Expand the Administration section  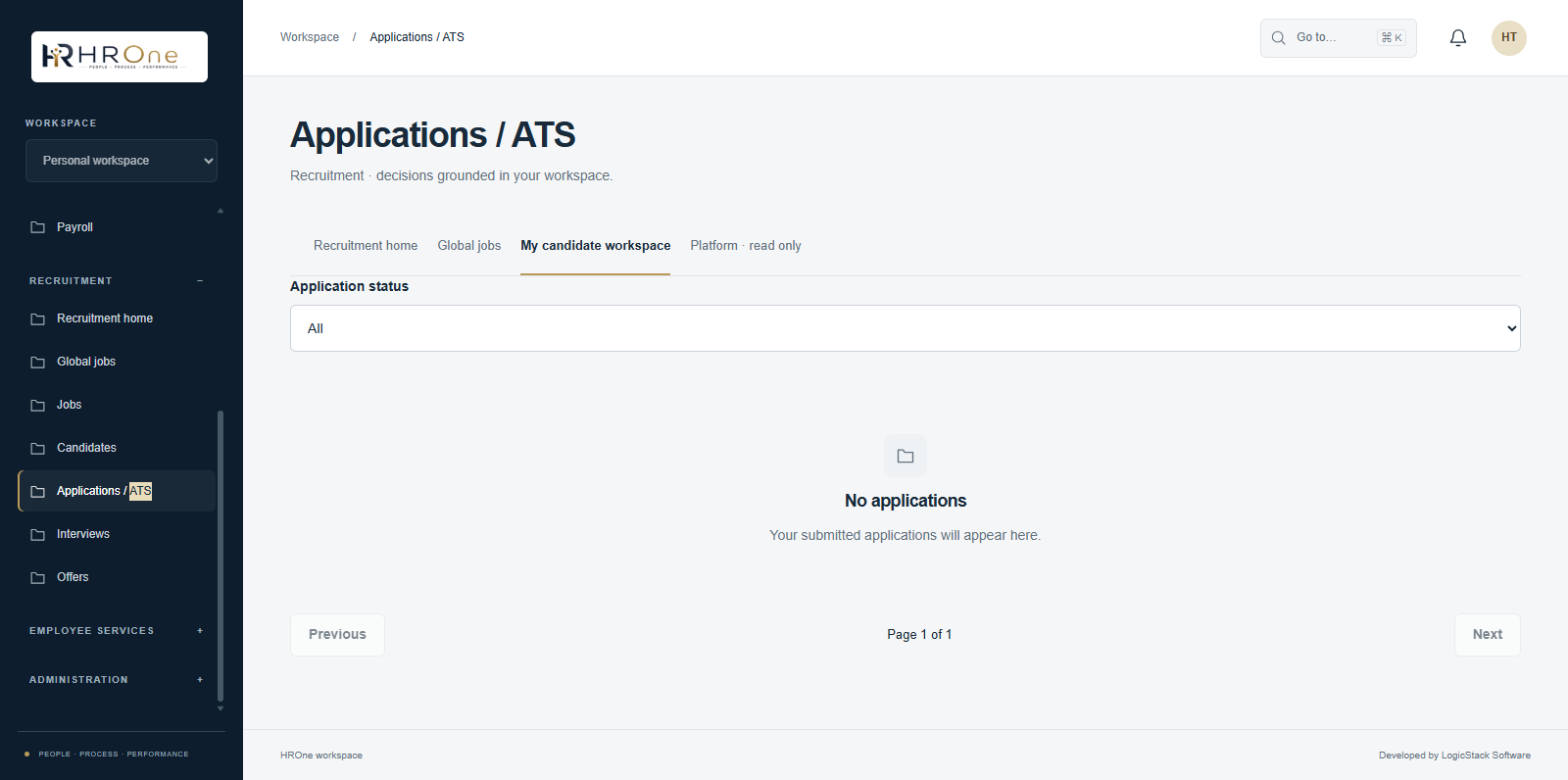pyautogui.click(x=200, y=680)
